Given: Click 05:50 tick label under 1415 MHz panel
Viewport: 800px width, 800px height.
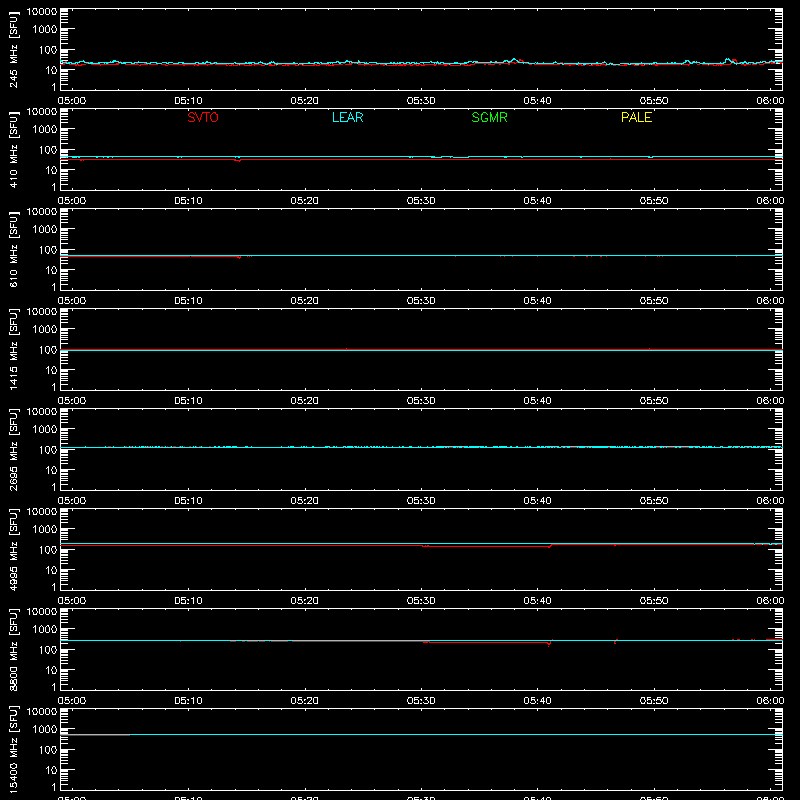Looking at the screenshot, I should (x=654, y=401).
